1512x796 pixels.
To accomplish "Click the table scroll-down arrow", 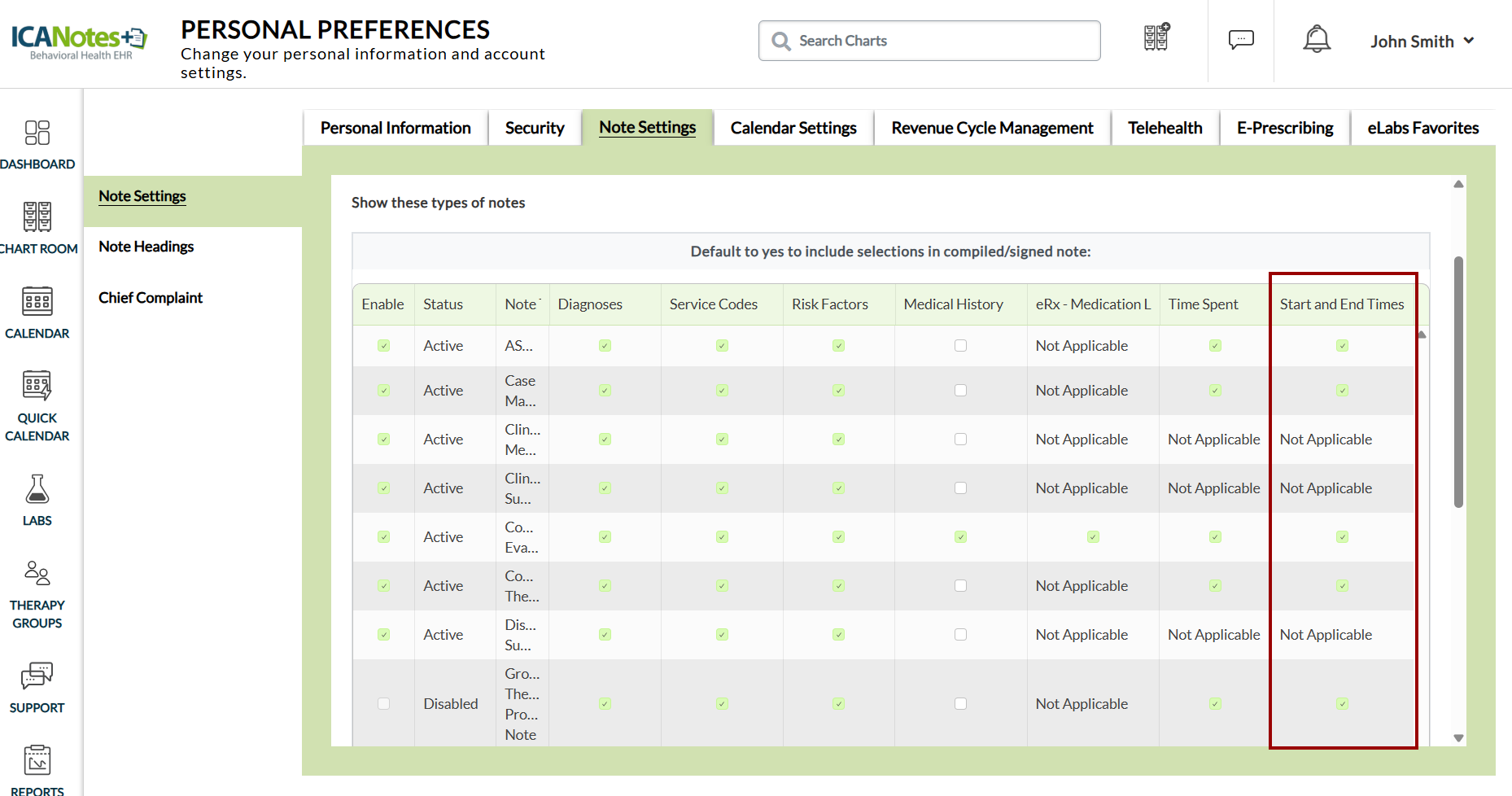I will (1458, 737).
